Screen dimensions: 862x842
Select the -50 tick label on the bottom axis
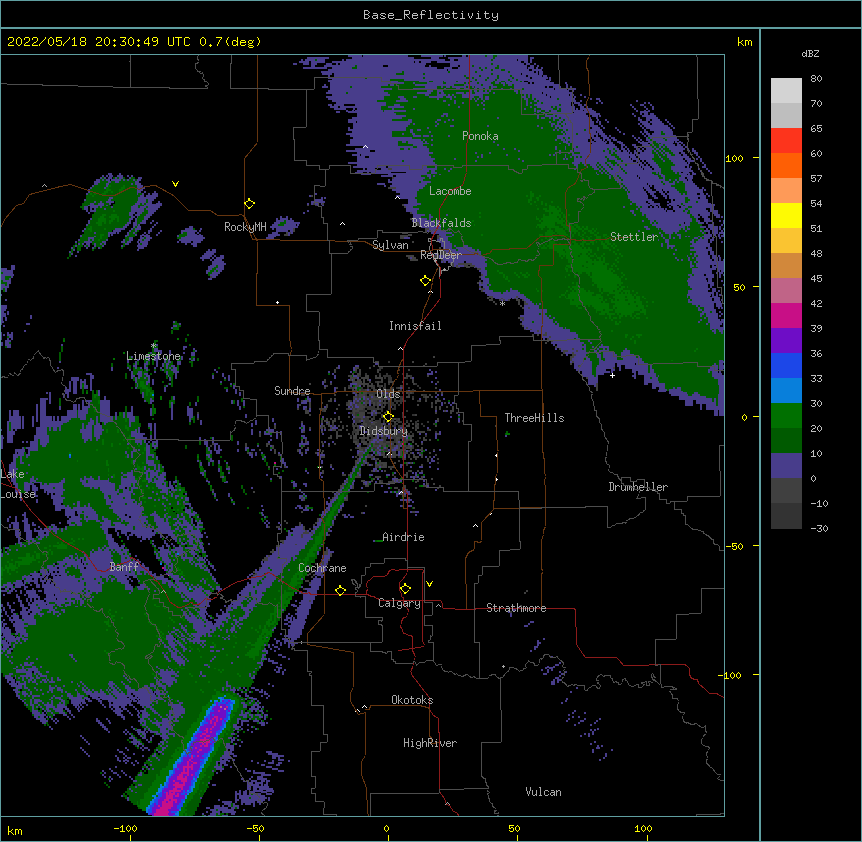255,828
